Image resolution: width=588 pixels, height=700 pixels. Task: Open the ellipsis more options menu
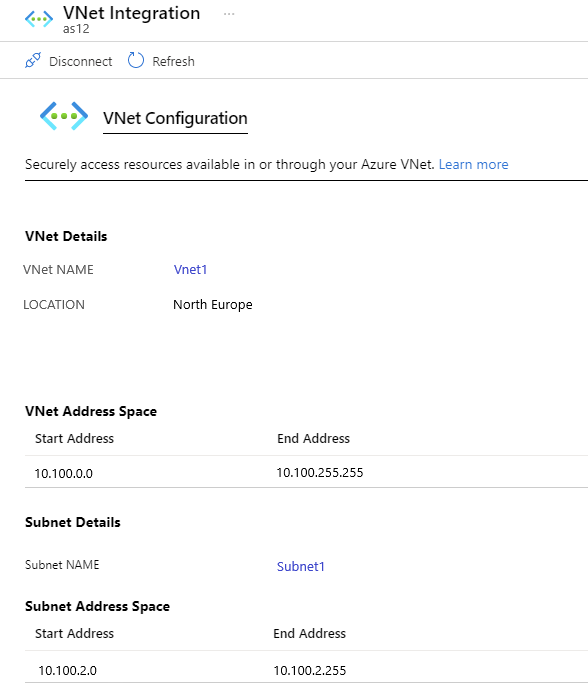pyautogui.click(x=229, y=14)
